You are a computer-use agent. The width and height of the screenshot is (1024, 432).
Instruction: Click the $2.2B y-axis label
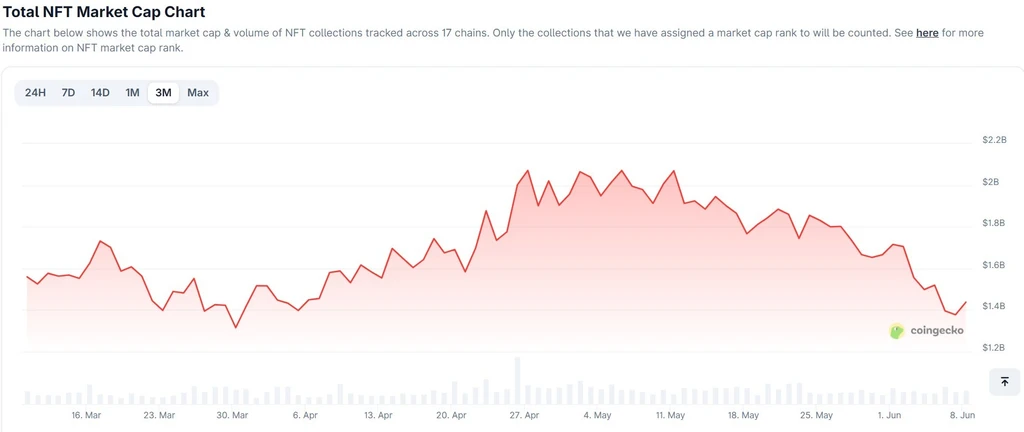994,140
